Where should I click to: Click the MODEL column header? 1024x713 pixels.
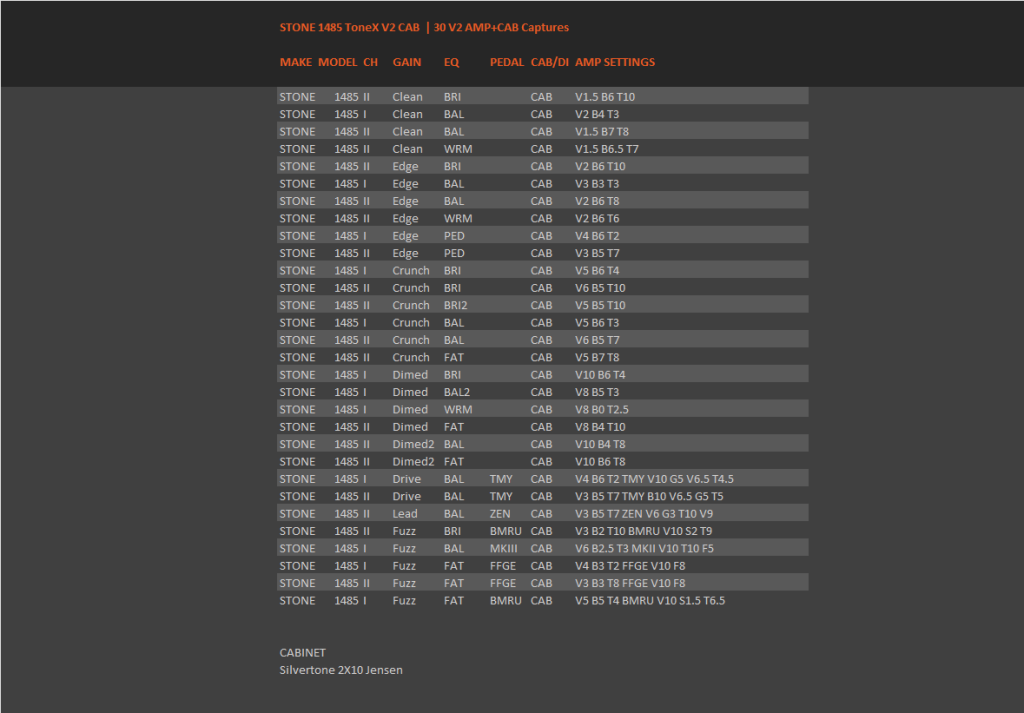click(338, 62)
